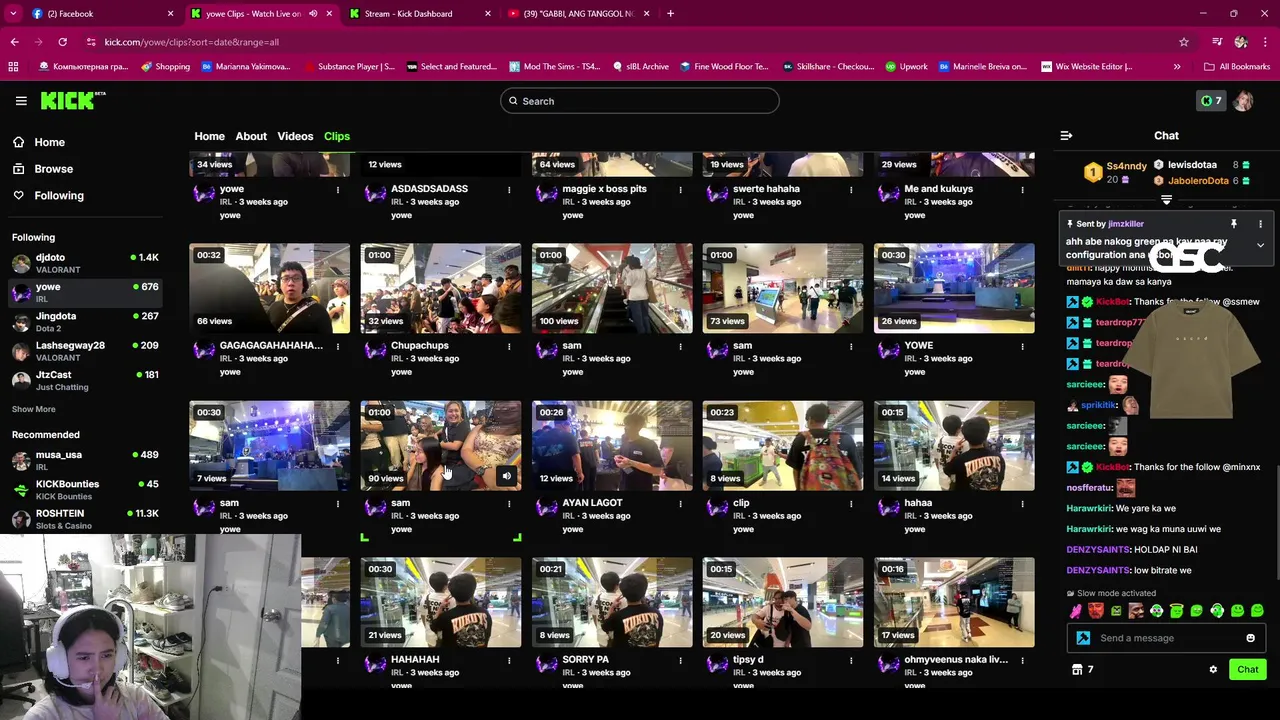Go back to the previous page

[x=14, y=42]
